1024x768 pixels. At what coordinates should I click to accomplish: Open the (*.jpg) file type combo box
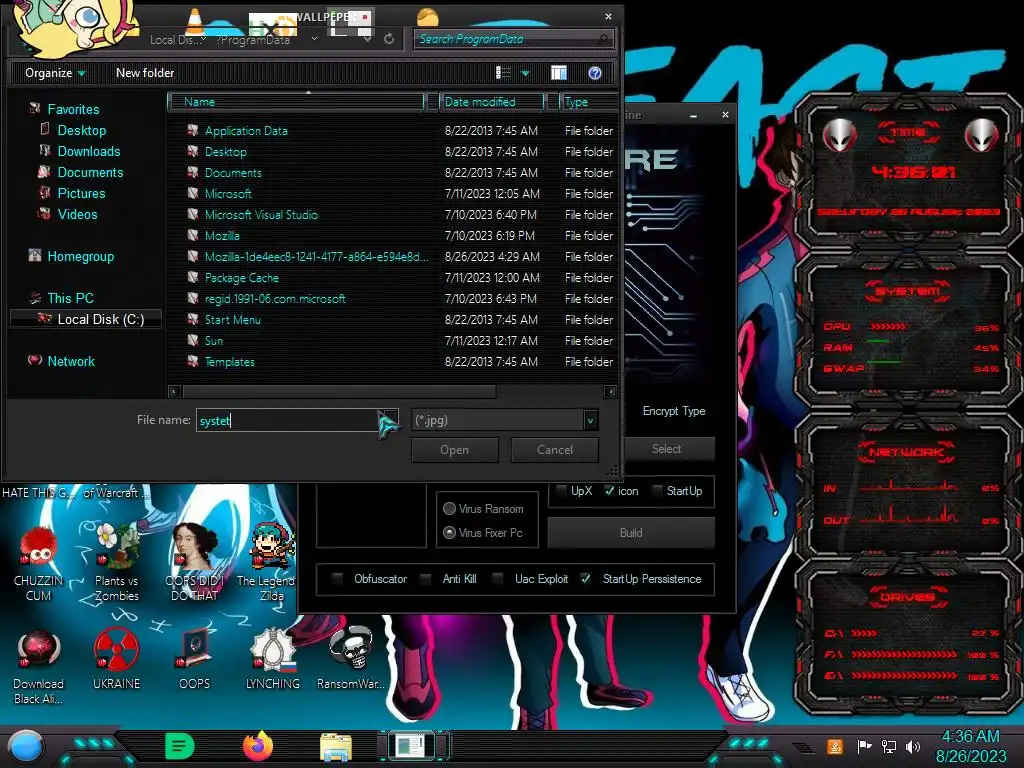[x=505, y=420]
